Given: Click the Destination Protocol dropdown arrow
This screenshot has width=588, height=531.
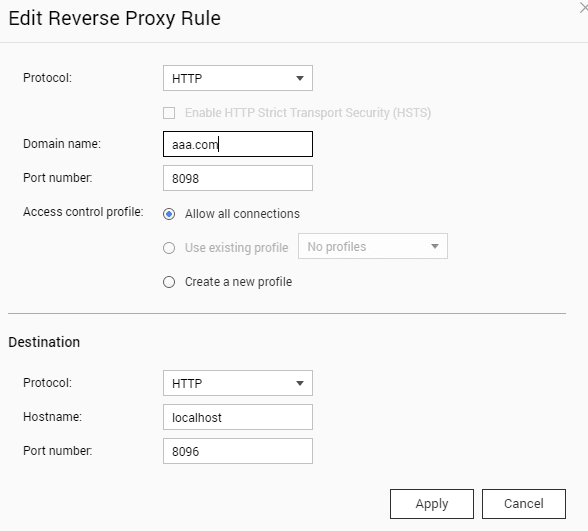Looking at the screenshot, I should coord(300,383).
